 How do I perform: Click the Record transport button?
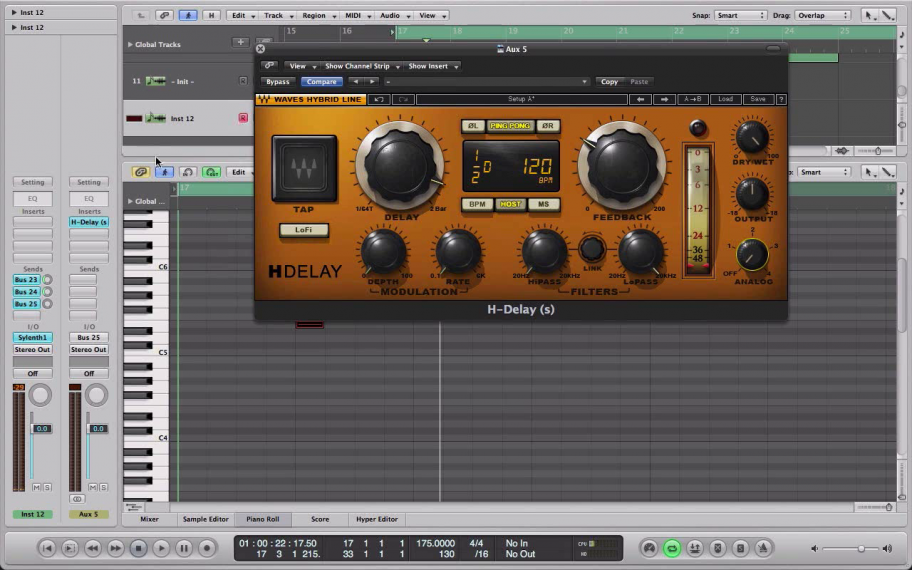click(206, 548)
